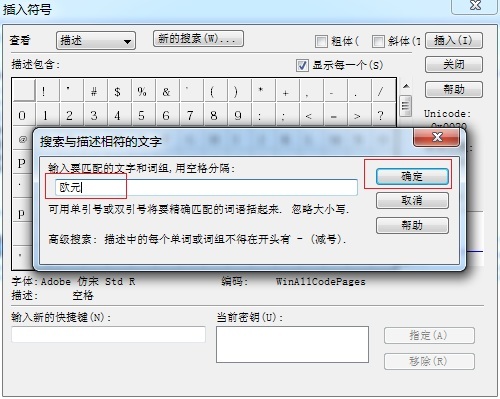
Task: Select the @ symbol cell
Action: (23, 139)
